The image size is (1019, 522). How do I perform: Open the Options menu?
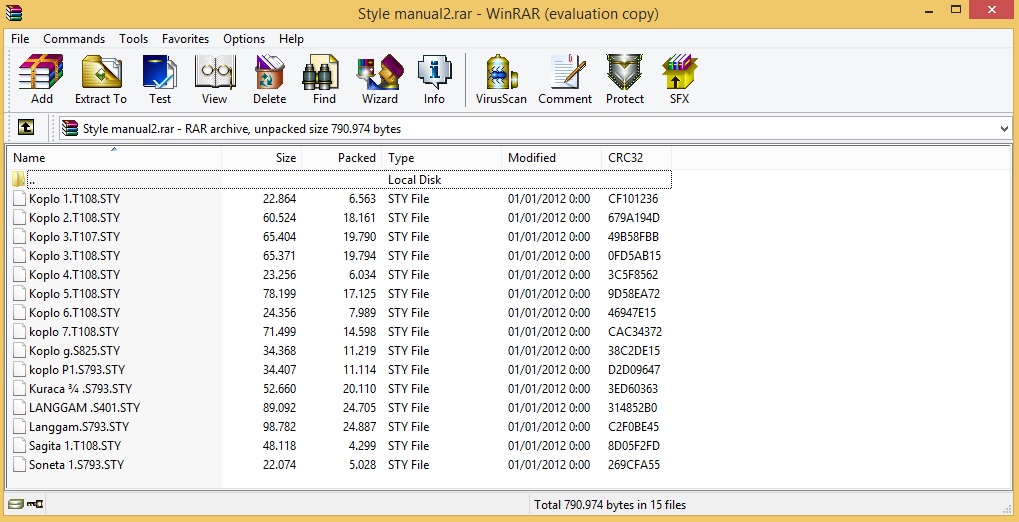tap(244, 39)
